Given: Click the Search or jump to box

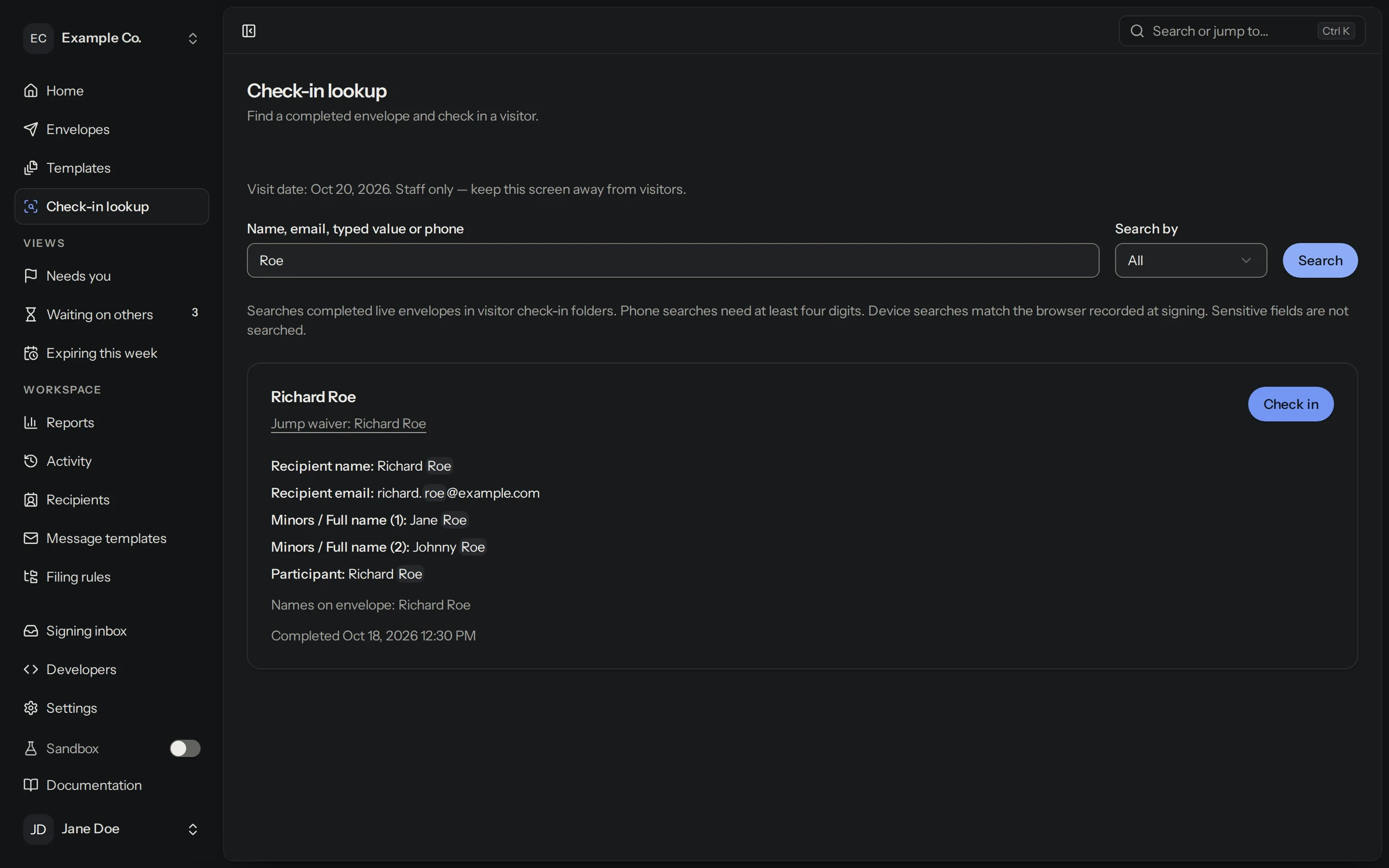Looking at the screenshot, I should click(1242, 31).
